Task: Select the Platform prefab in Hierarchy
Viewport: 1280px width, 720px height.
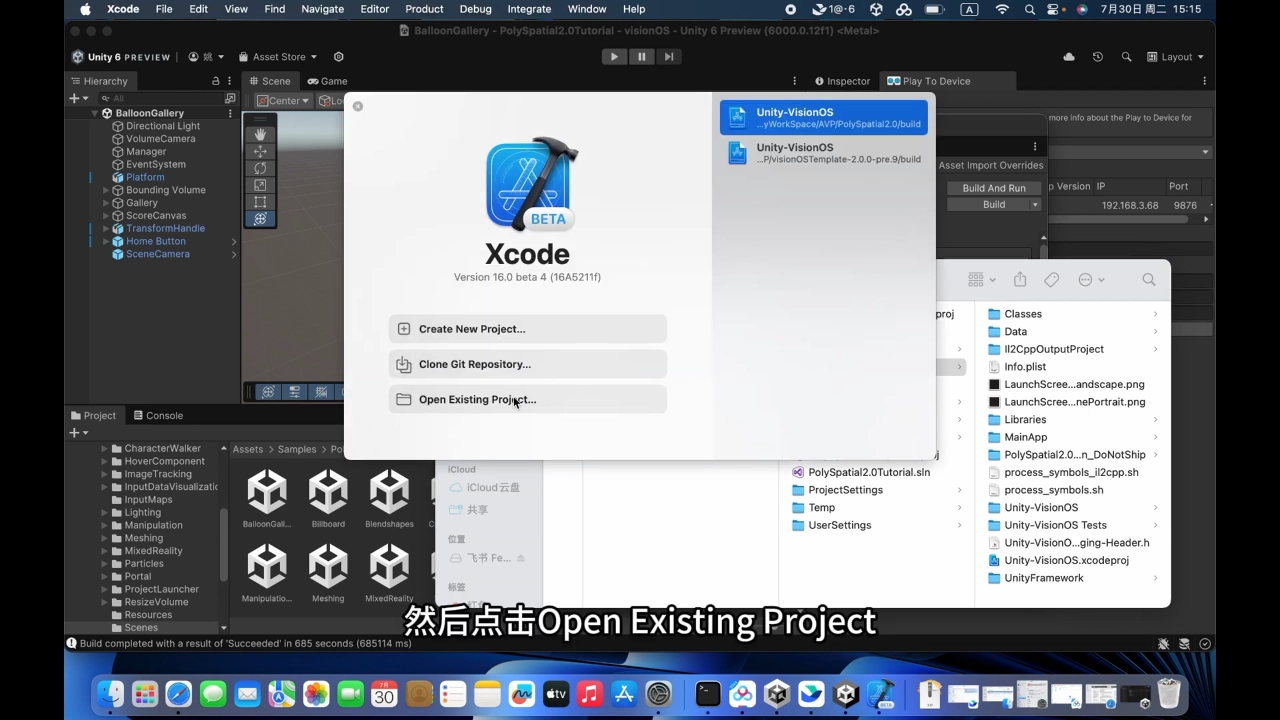Action: point(145,177)
